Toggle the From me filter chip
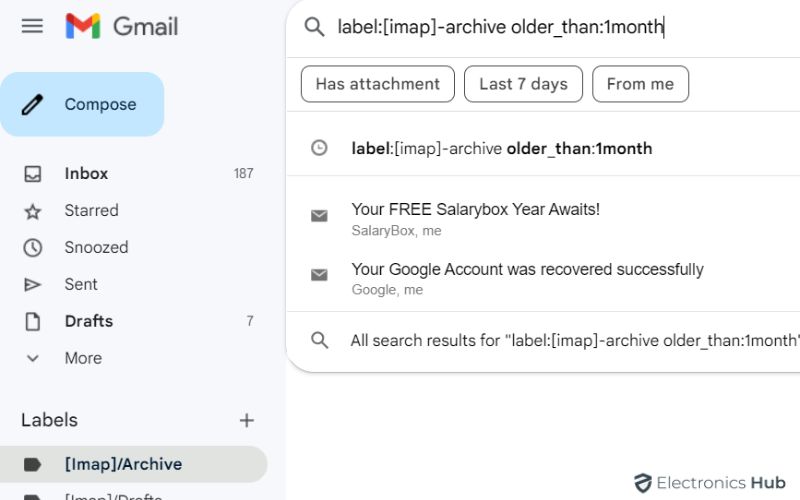800x500 pixels. (x=640, y=84)
